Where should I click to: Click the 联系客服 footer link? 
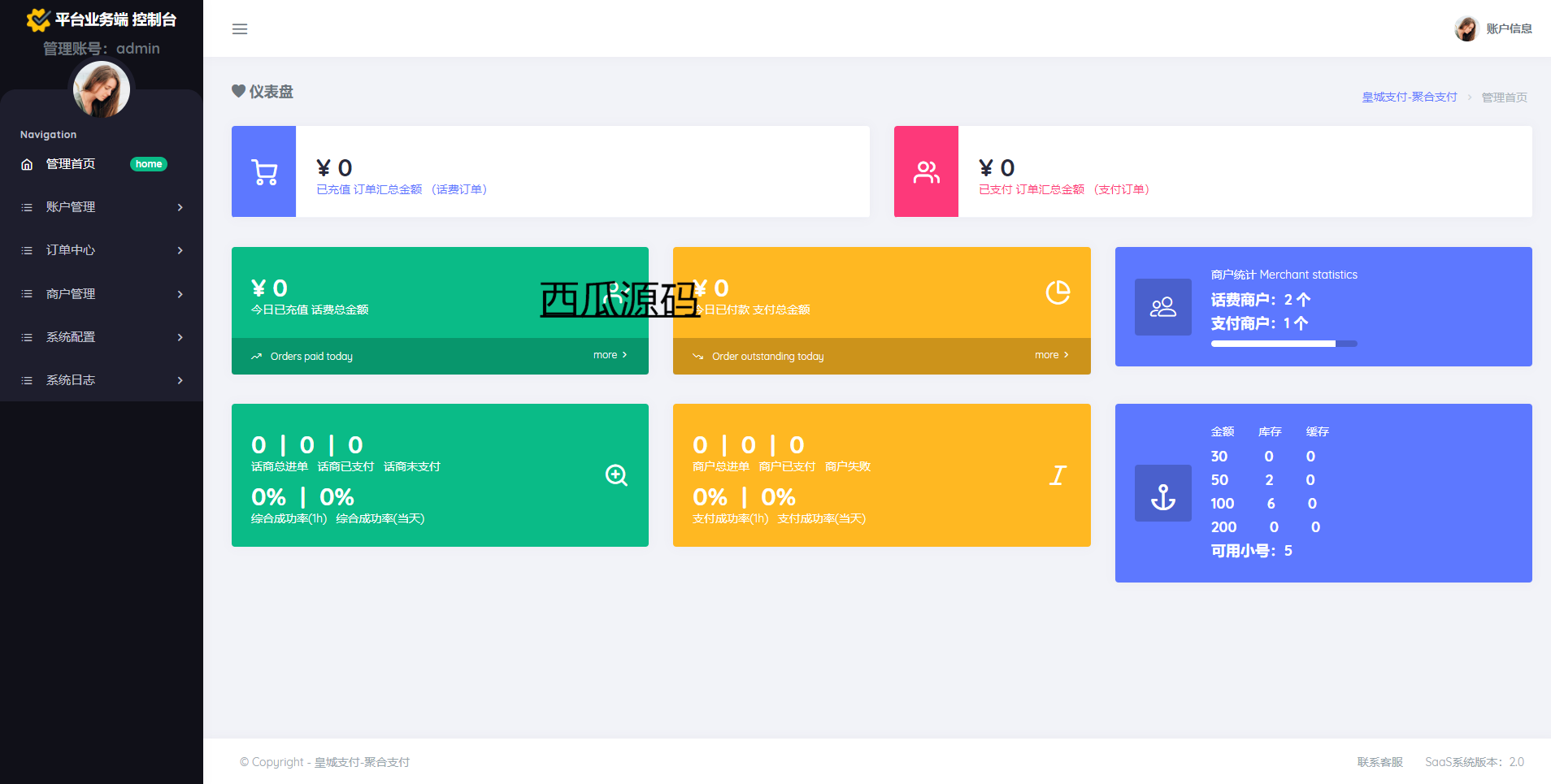coord(1380,762)
